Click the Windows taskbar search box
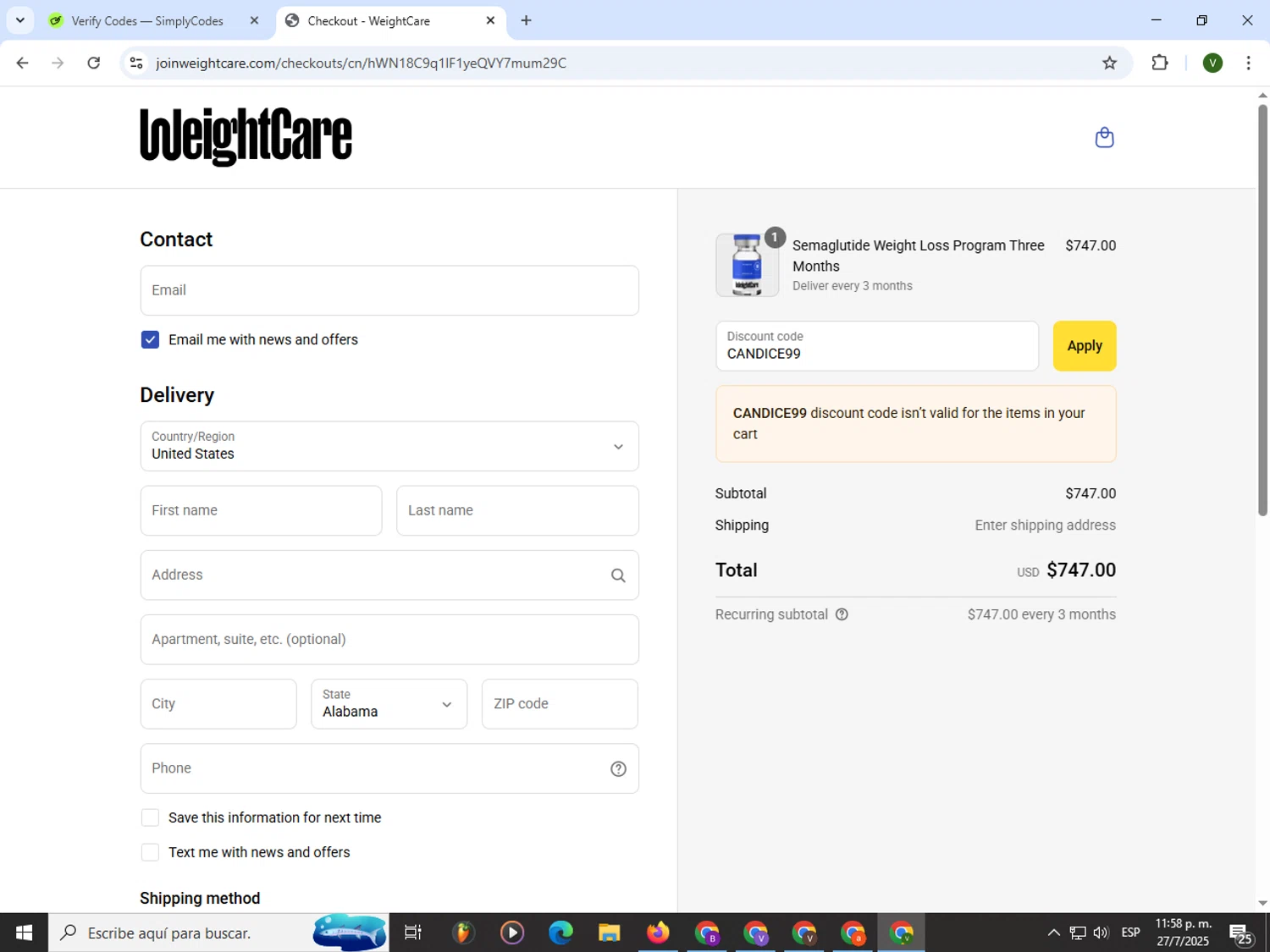 [x=218, y=933]
